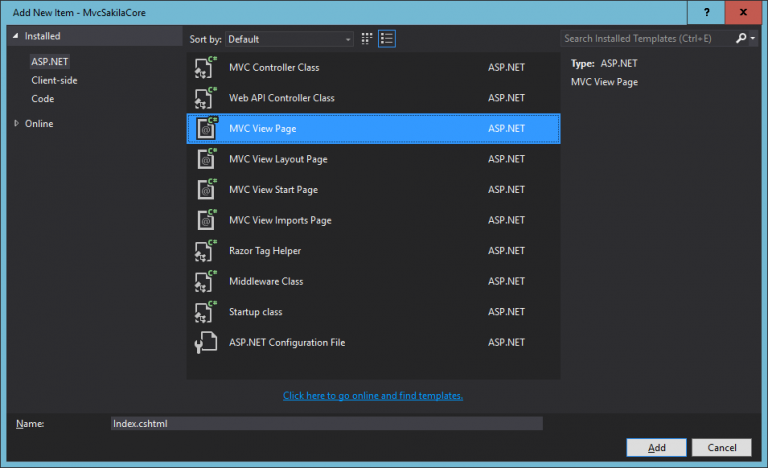Viewport: 768px width, 468px height.
Task: Select the Middleware Class template icon
Action: pos(205,282)
